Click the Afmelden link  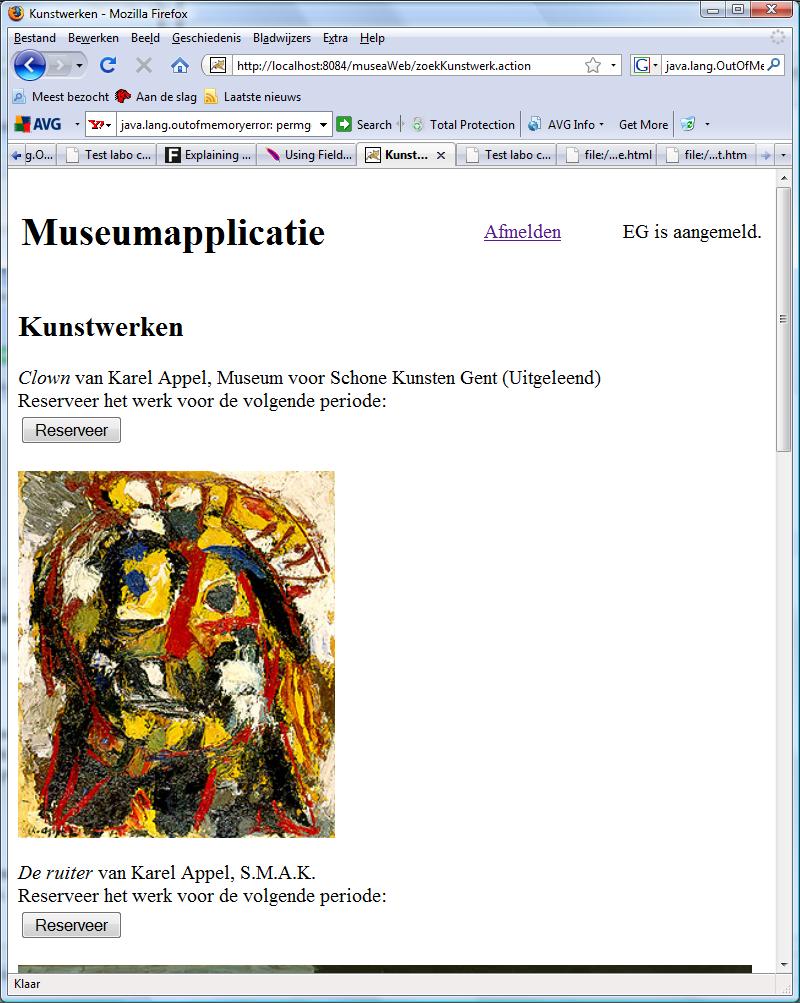(x=522, y=232)
